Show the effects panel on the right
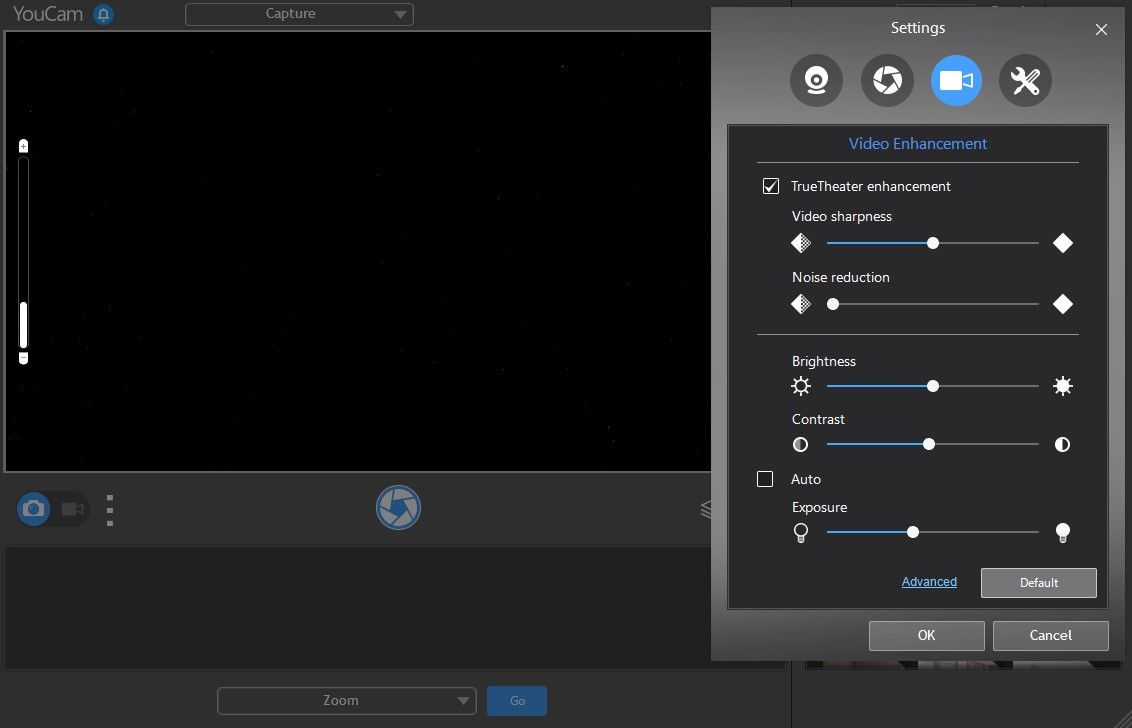This screenshot has width=1132, height=728. (708, 509)
